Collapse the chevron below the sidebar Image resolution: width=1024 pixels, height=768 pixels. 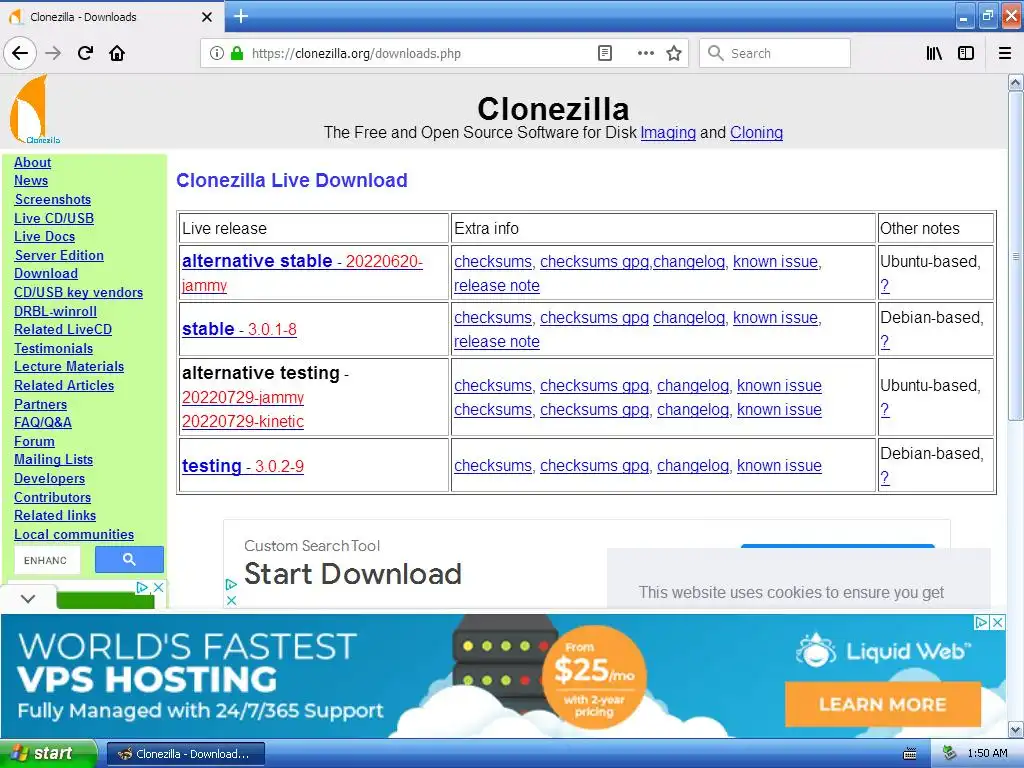coord(28,598)
